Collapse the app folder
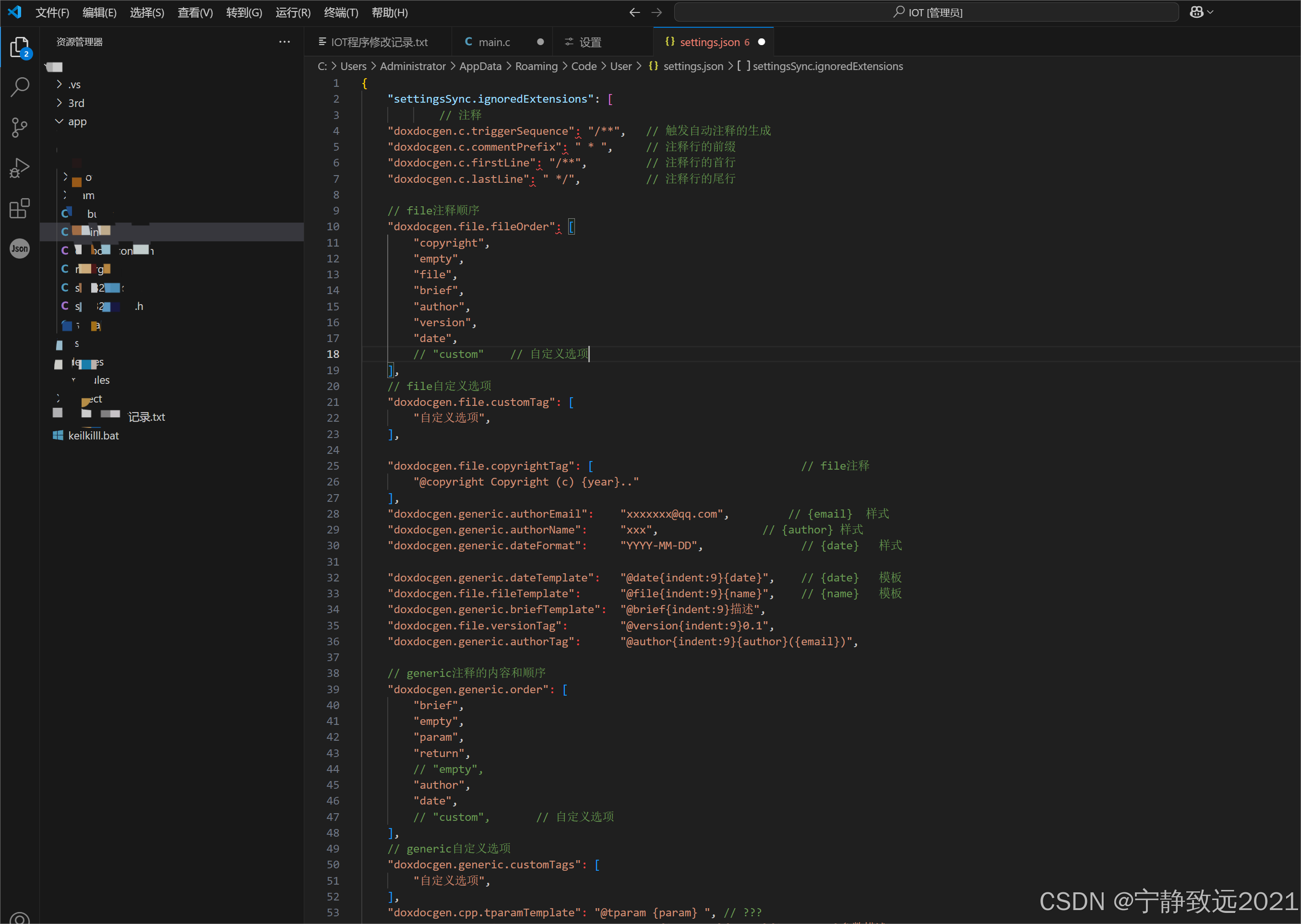 (x=59, y=121)
